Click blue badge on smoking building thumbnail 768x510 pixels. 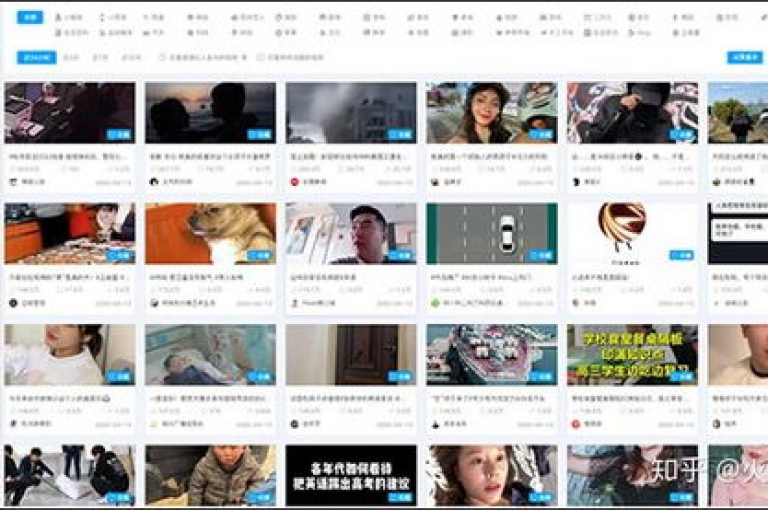pos(401,134)
